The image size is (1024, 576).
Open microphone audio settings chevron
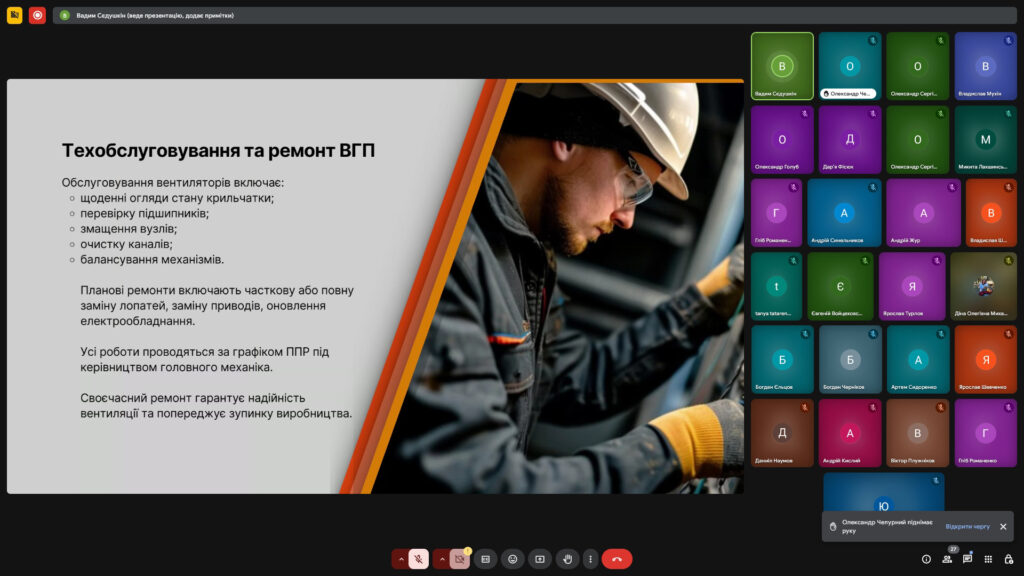(401, 559)
